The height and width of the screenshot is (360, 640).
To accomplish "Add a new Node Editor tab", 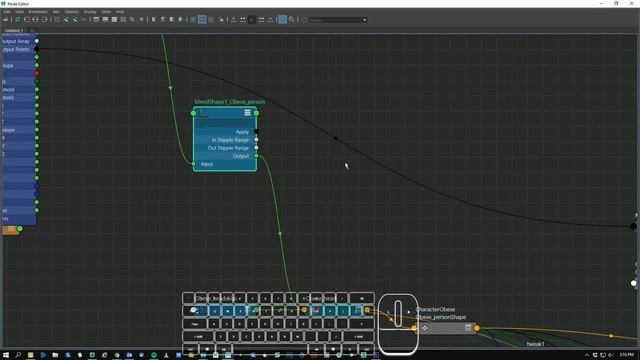I will [x=32, y=30].
